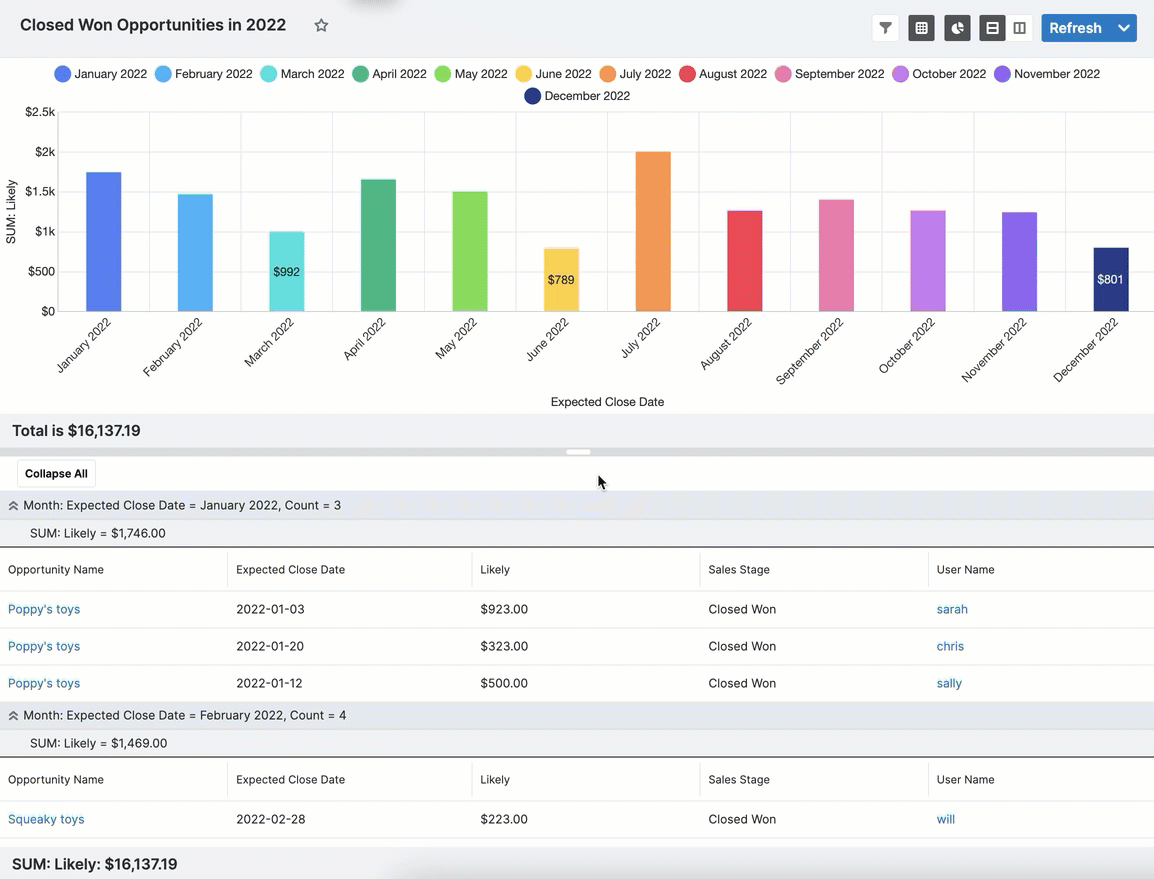
Task: Switch to vertical split layout
Action: (x=1019, y=28)
